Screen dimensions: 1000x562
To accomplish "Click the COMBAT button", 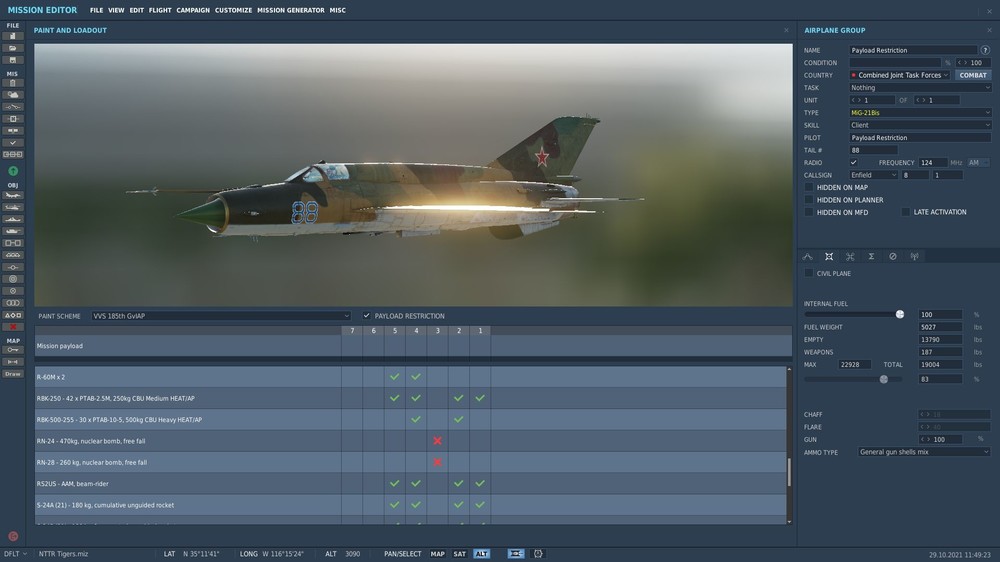I will tap(973, 75).
